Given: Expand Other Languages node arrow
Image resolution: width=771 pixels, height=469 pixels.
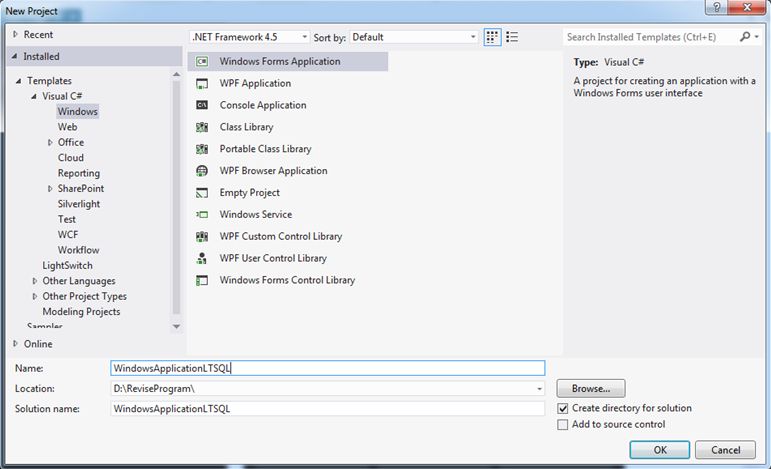Looking at the screenshot, I should pos(34,281).
